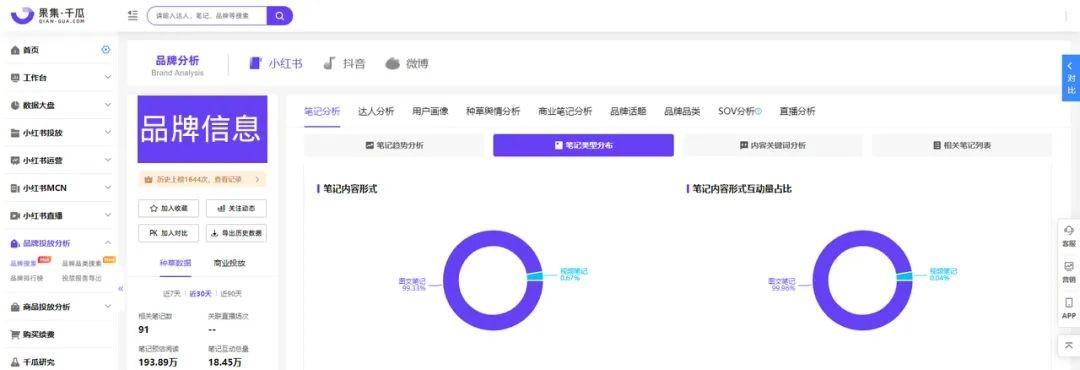
Task: Switch to the 品牌活郜 tab
Action: tap(628, 112)
